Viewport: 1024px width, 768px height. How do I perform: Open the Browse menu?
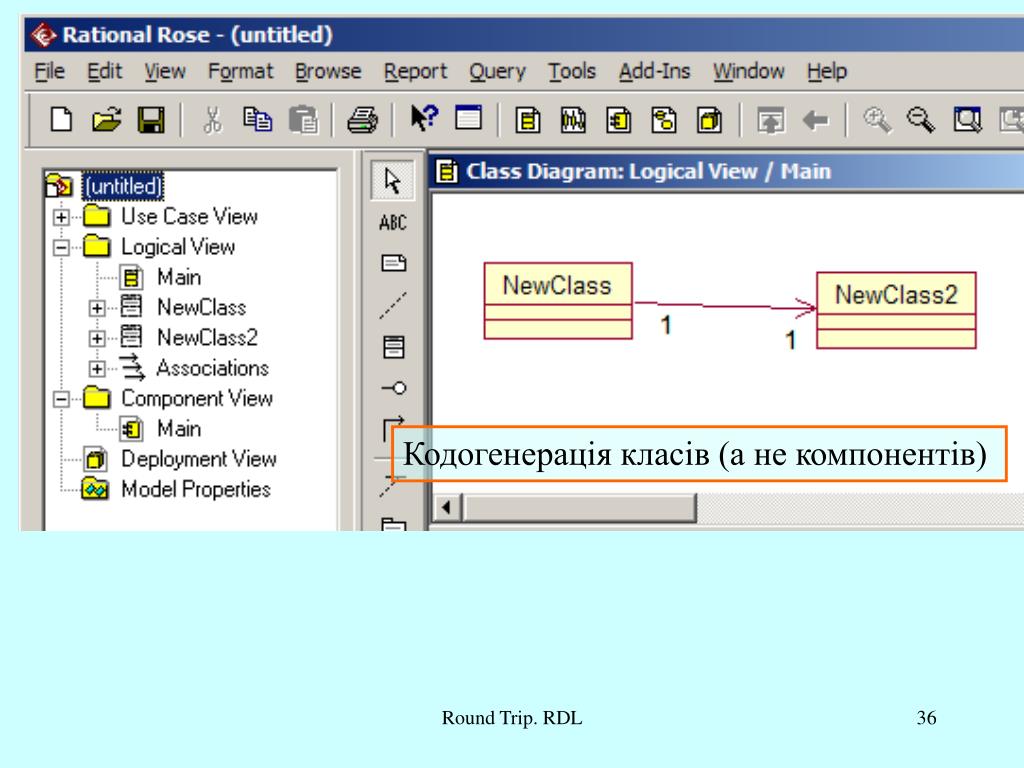328,71
